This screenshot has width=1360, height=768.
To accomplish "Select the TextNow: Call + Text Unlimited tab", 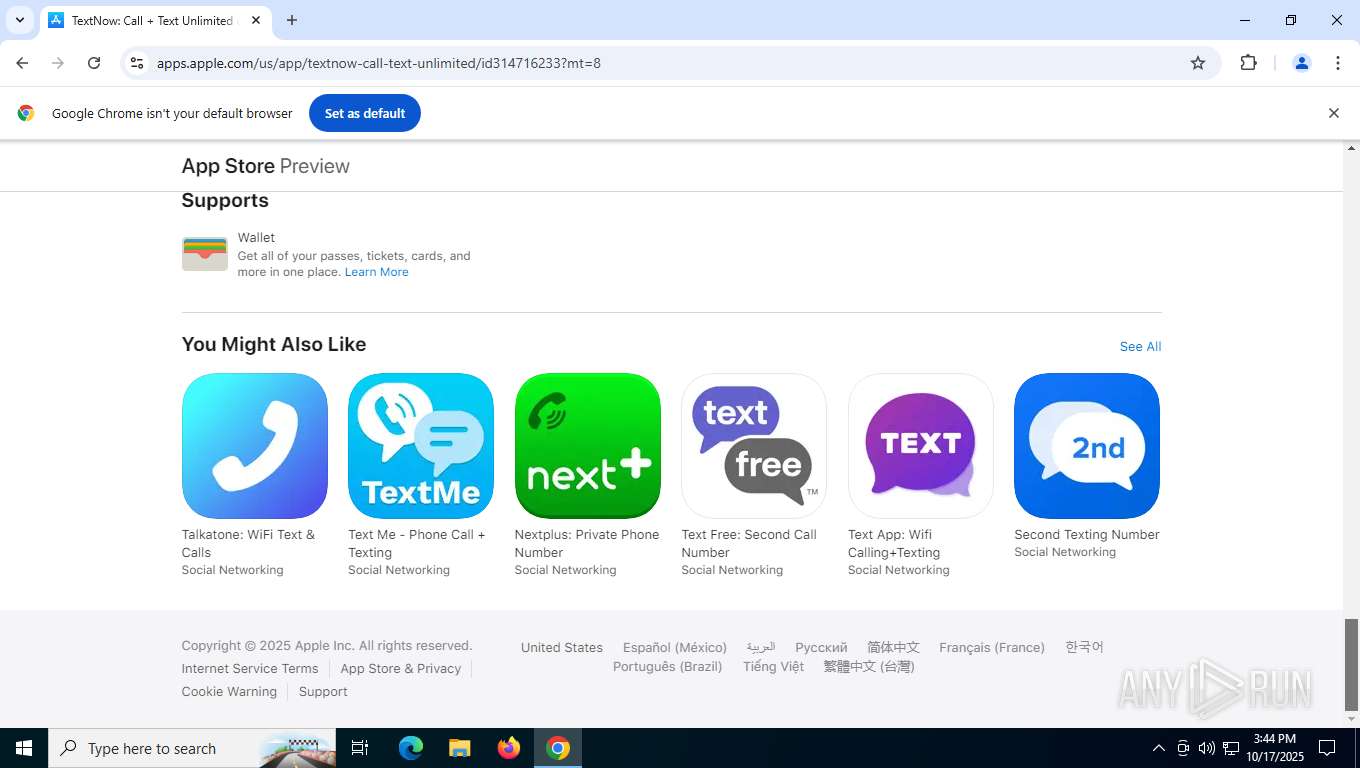I will coord(155,20).
